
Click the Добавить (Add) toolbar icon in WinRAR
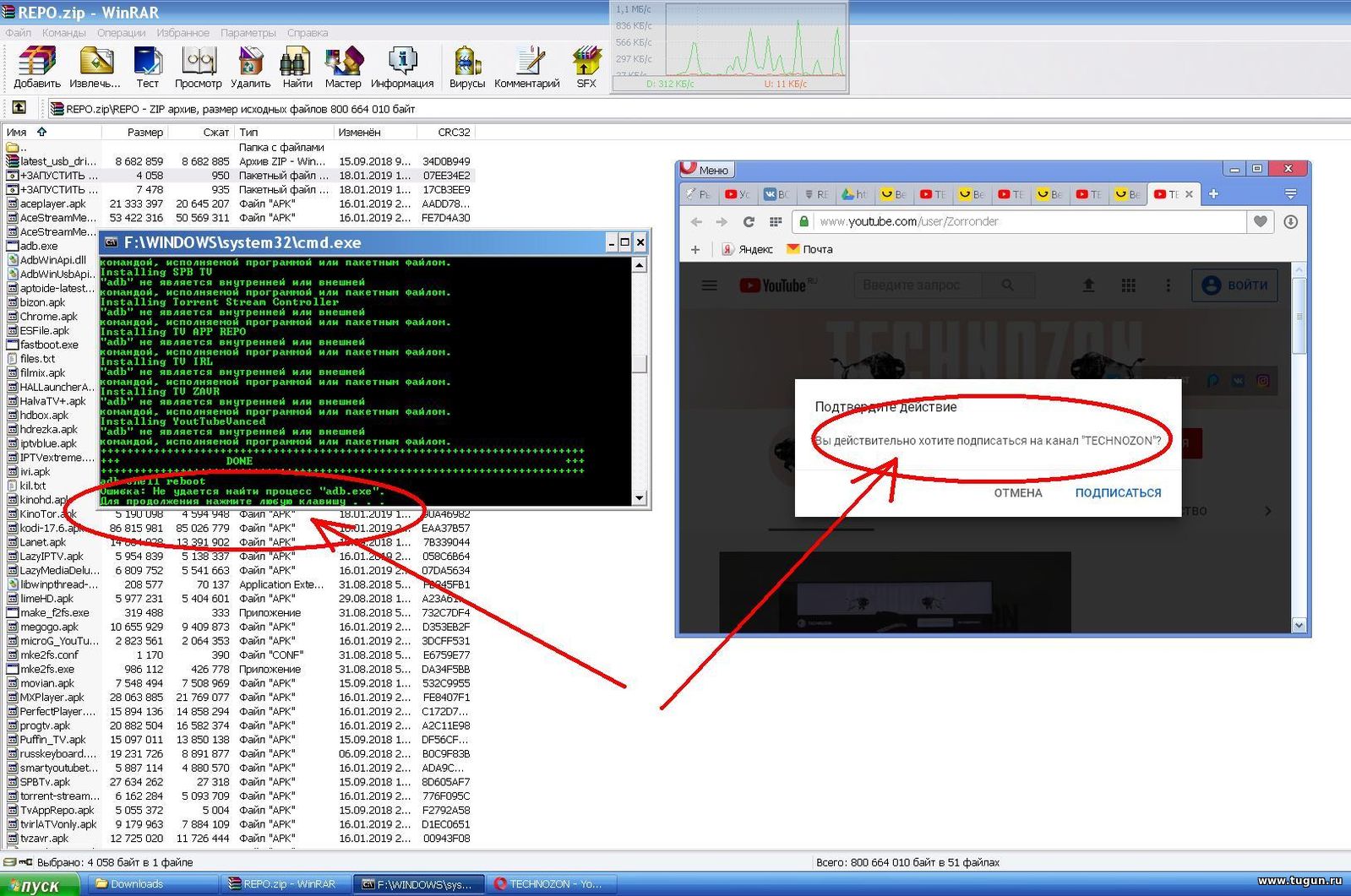click(x=36, y=68)
